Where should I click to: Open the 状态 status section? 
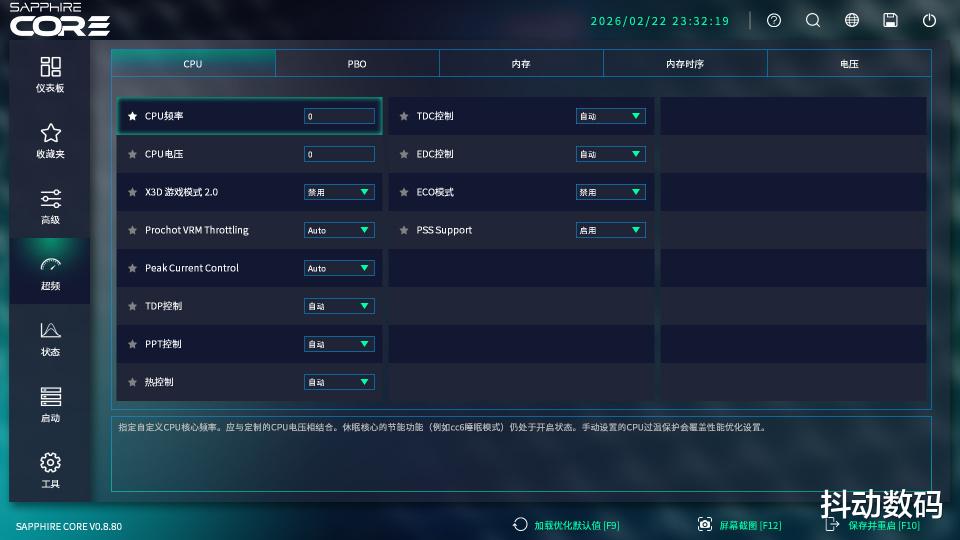tap(50, 339)
